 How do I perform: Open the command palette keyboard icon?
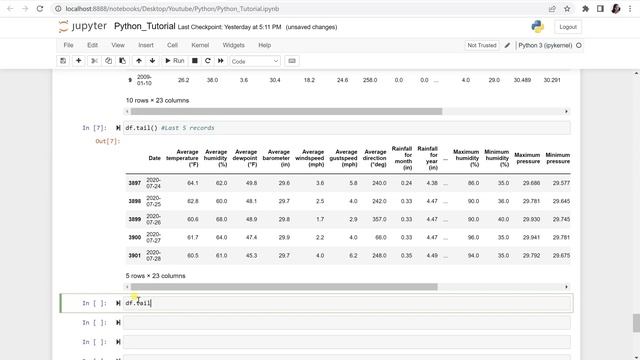click(x=292, y=61)
